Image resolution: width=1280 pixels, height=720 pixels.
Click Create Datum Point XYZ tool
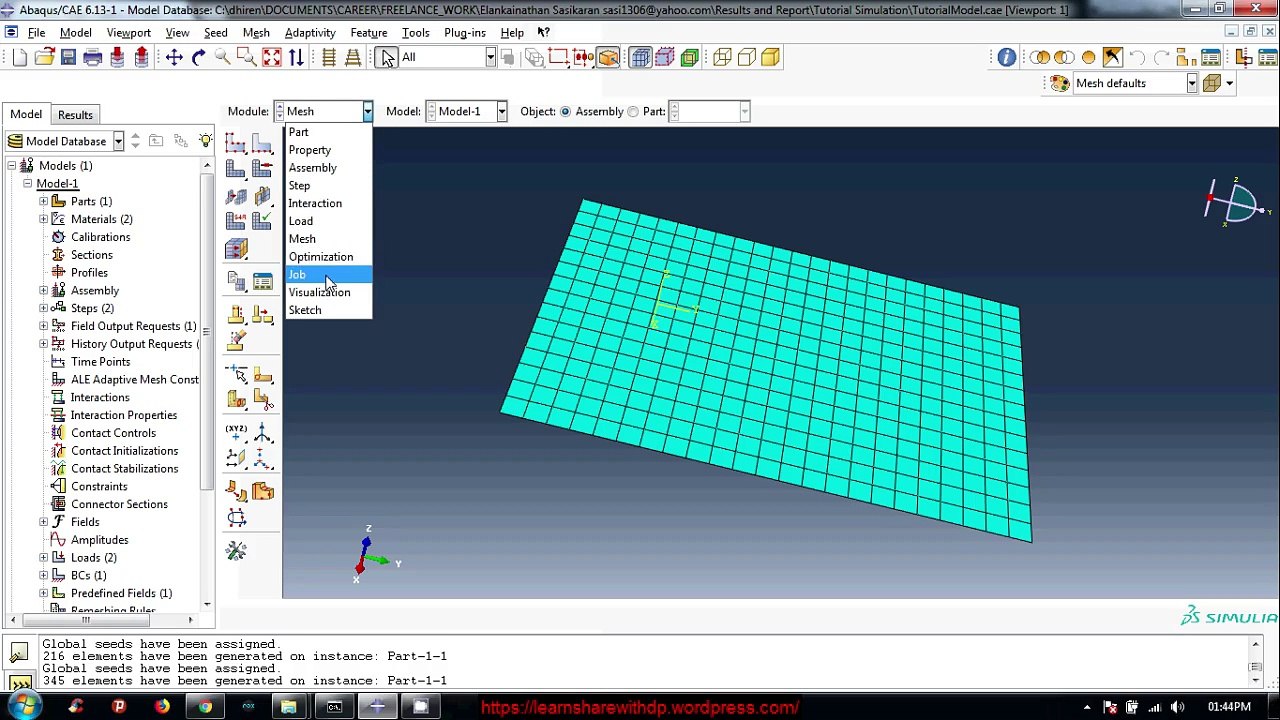click(x=236, y=433)
